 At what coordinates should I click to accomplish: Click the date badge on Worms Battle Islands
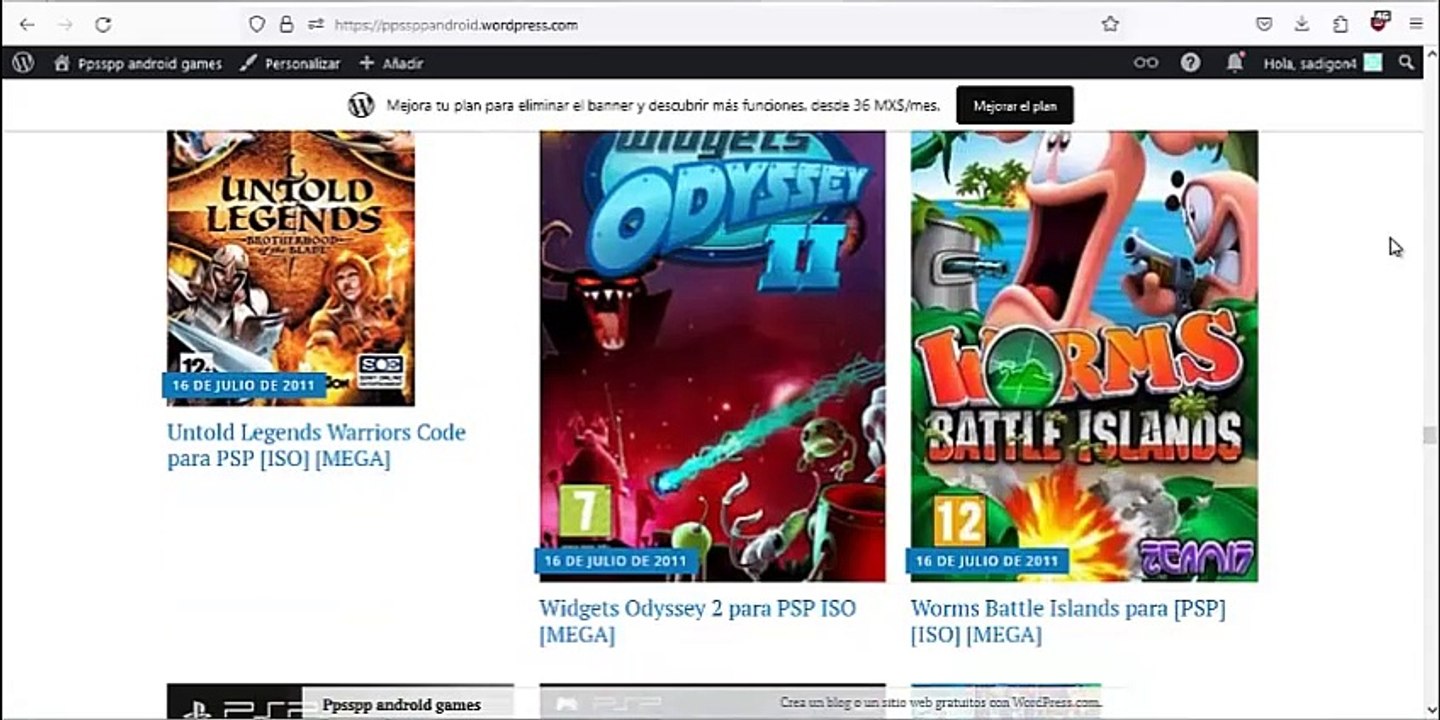pyautogui.click(x=987, y=561)
